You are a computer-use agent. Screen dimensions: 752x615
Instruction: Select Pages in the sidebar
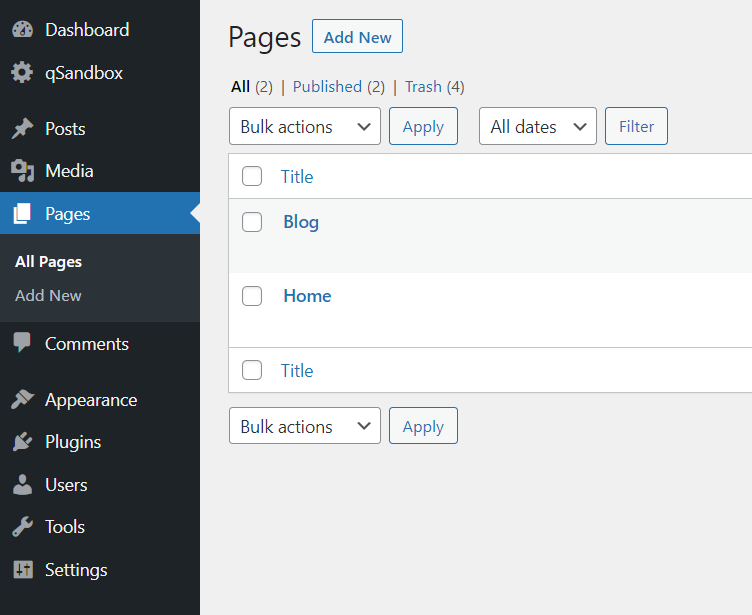point(100,213)
